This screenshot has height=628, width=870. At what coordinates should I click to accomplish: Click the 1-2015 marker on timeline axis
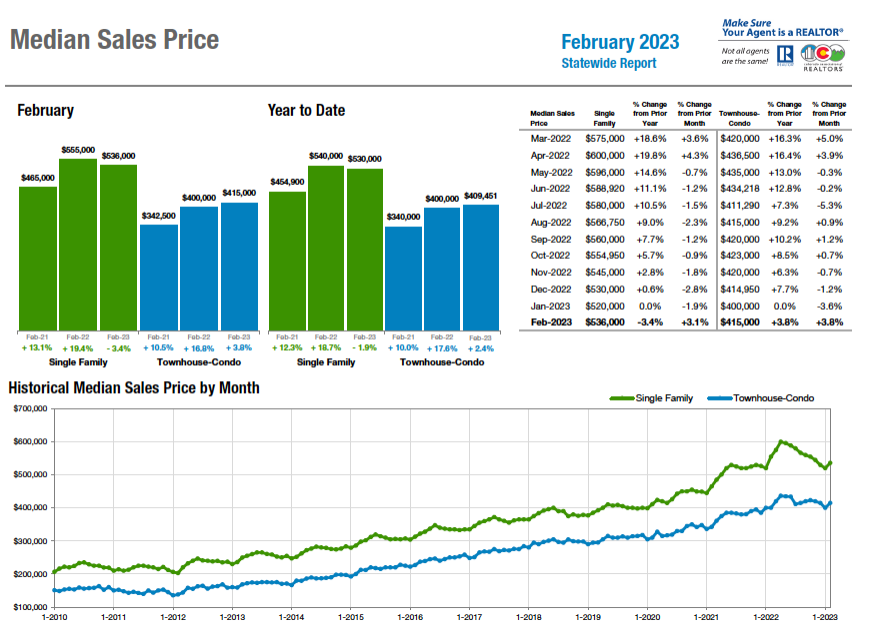pos(350,617)
